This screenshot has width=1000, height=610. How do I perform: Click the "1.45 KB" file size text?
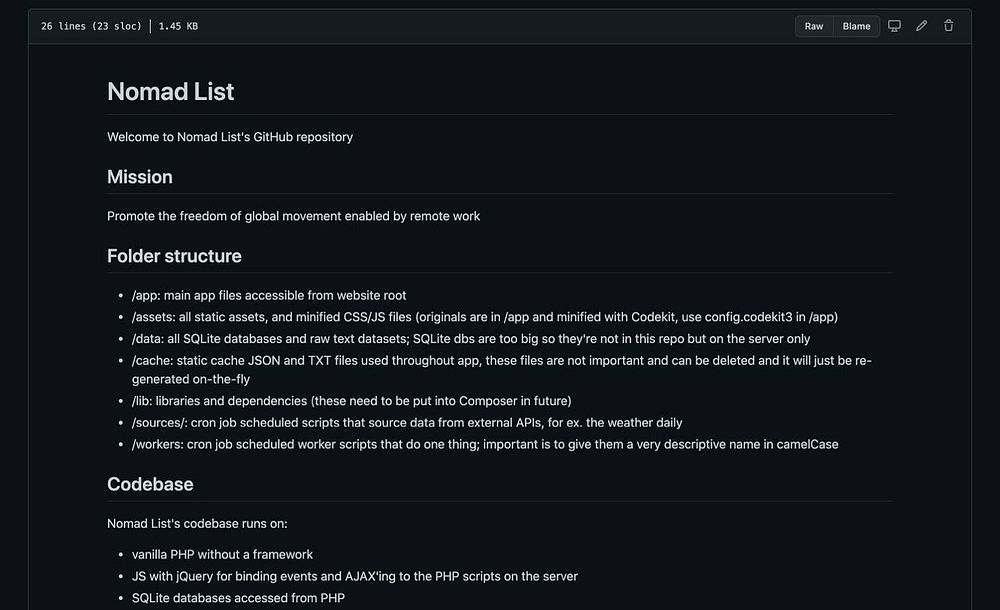[x=178, y=26]
